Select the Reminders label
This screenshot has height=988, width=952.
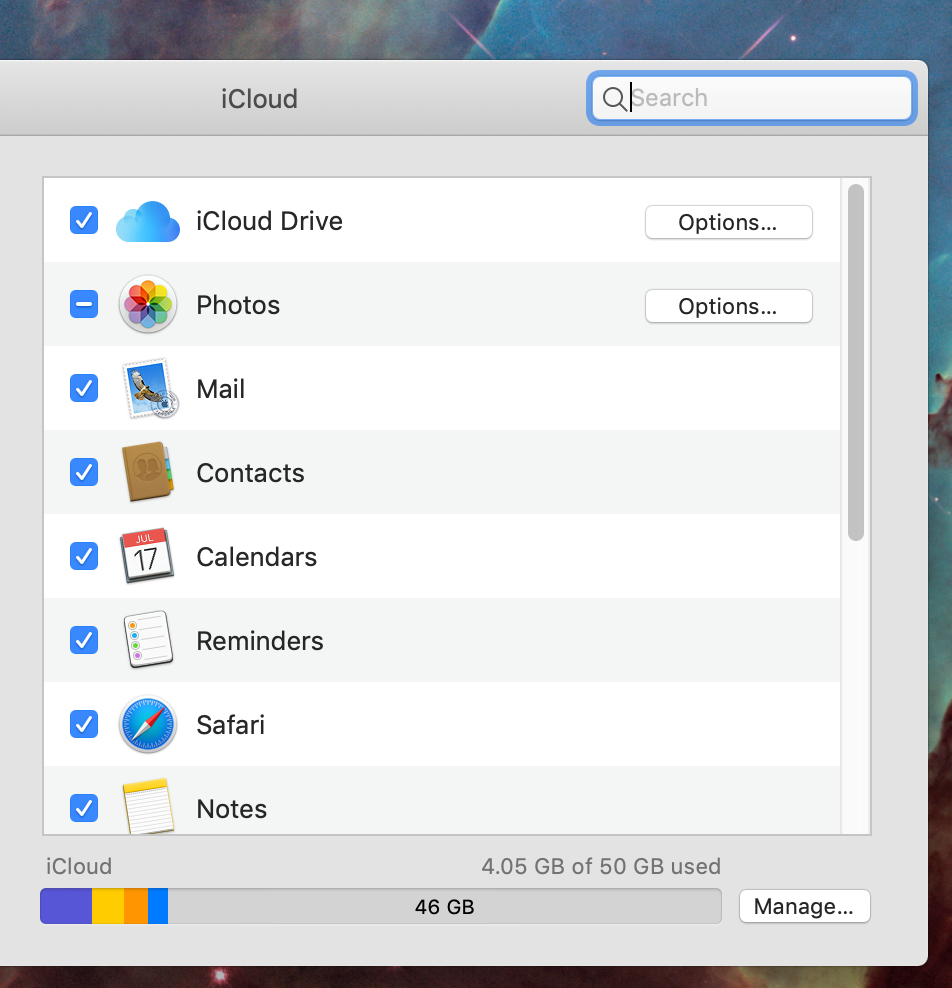tap(260, 641)
